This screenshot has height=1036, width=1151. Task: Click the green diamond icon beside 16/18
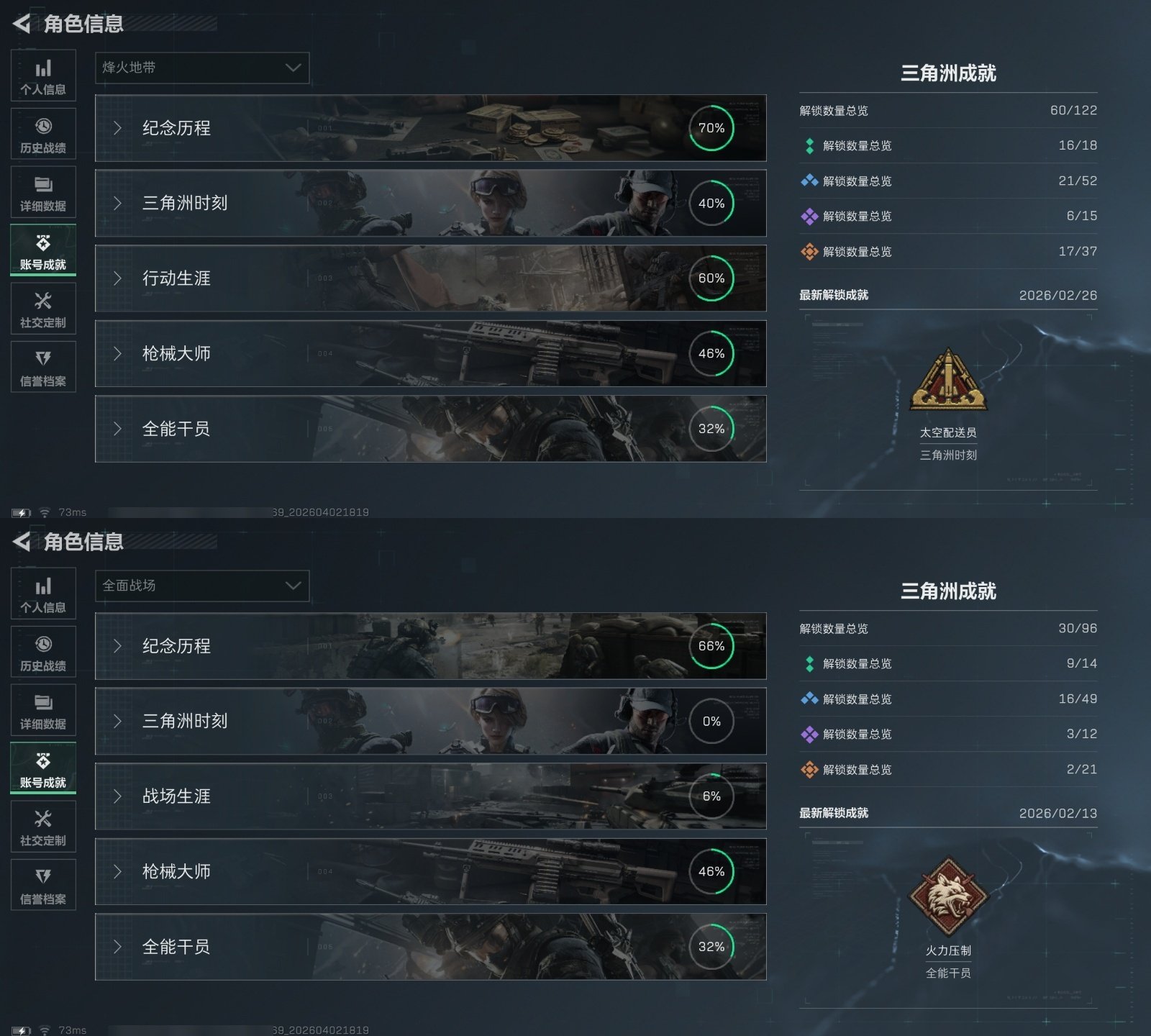(x=809, y=146)
